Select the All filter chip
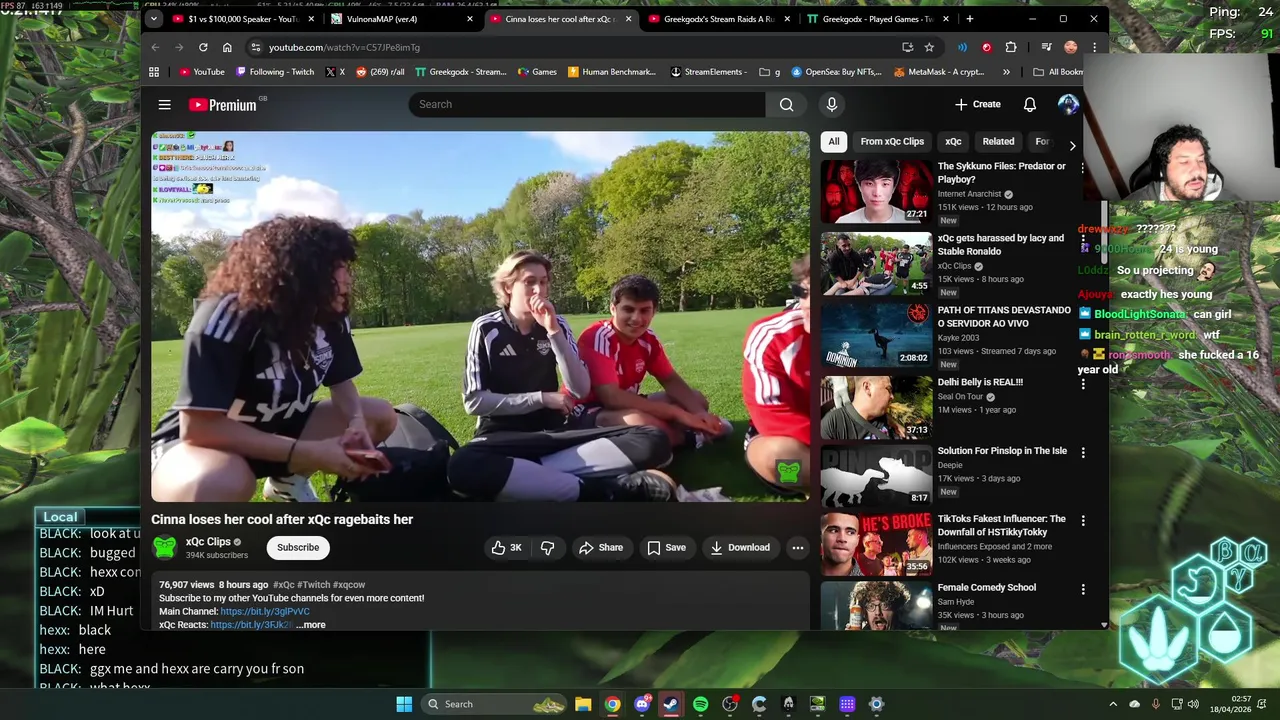This screenshot has width=1280, height=720. pos(834,141)
